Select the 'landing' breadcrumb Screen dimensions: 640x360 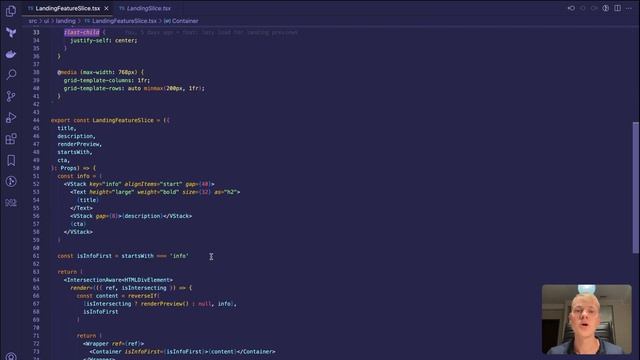coord(65,21)
